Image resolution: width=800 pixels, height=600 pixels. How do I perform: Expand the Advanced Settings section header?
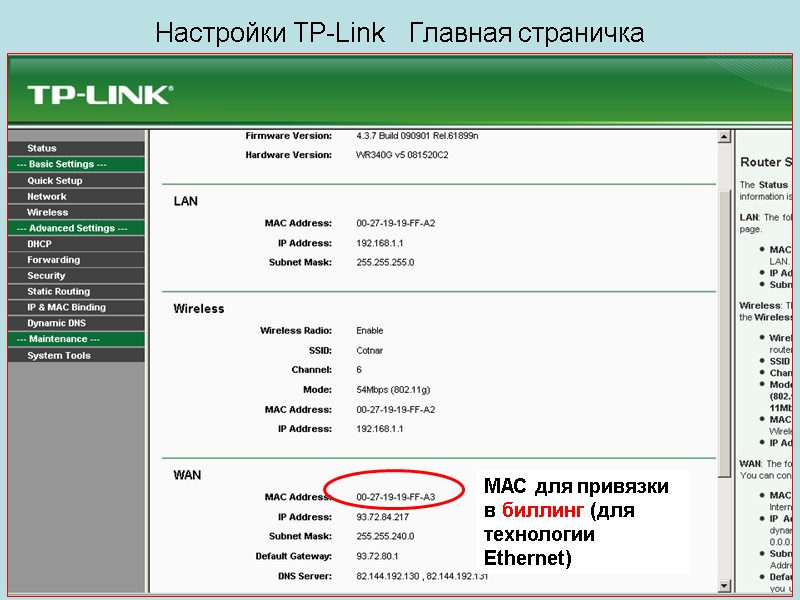[72, 227]
